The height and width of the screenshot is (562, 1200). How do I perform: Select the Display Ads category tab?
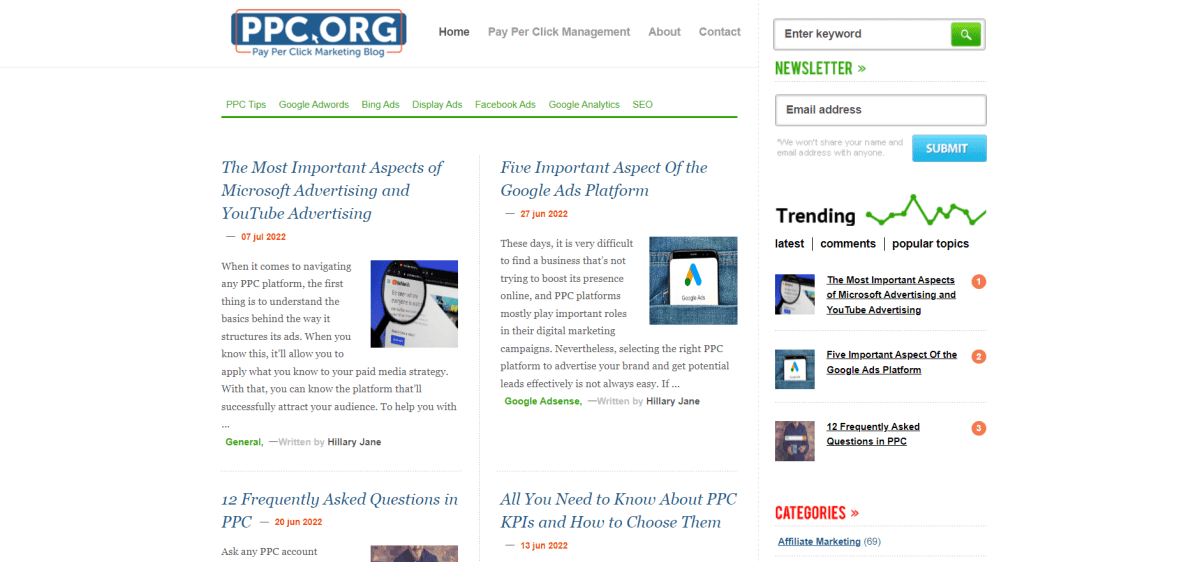437,104
